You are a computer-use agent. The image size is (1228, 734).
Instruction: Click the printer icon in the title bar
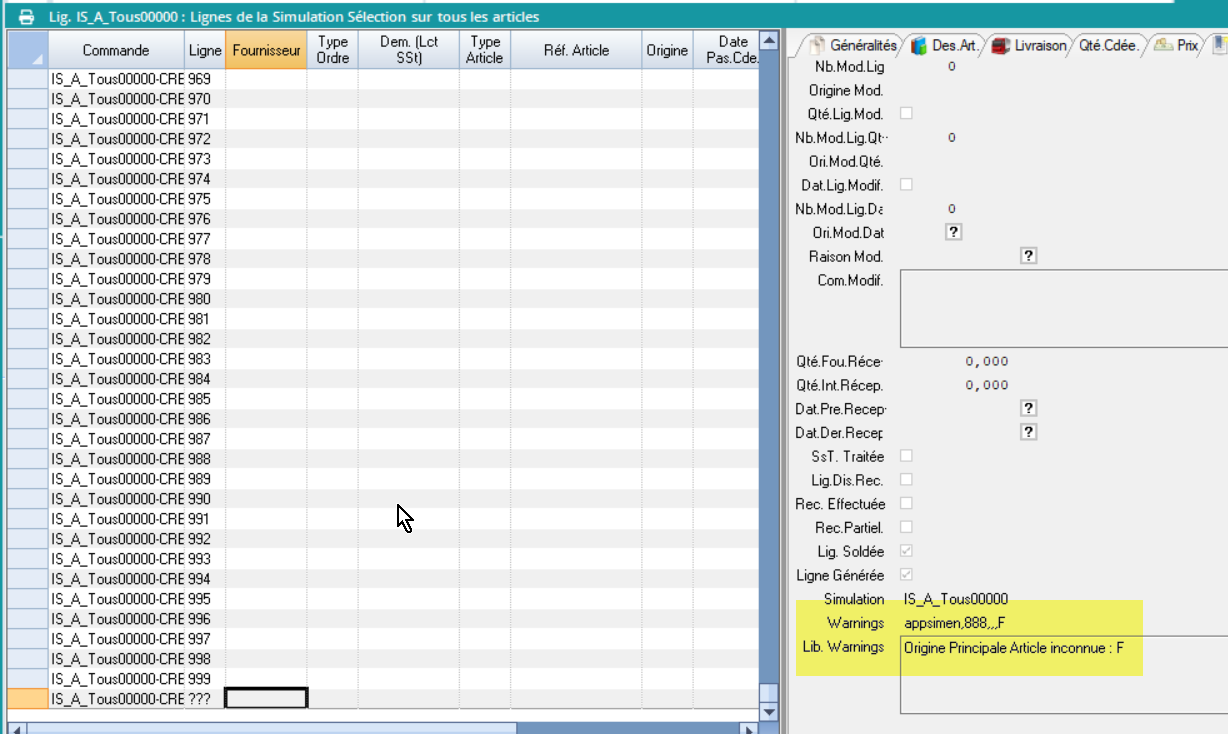tap(27, 17)
